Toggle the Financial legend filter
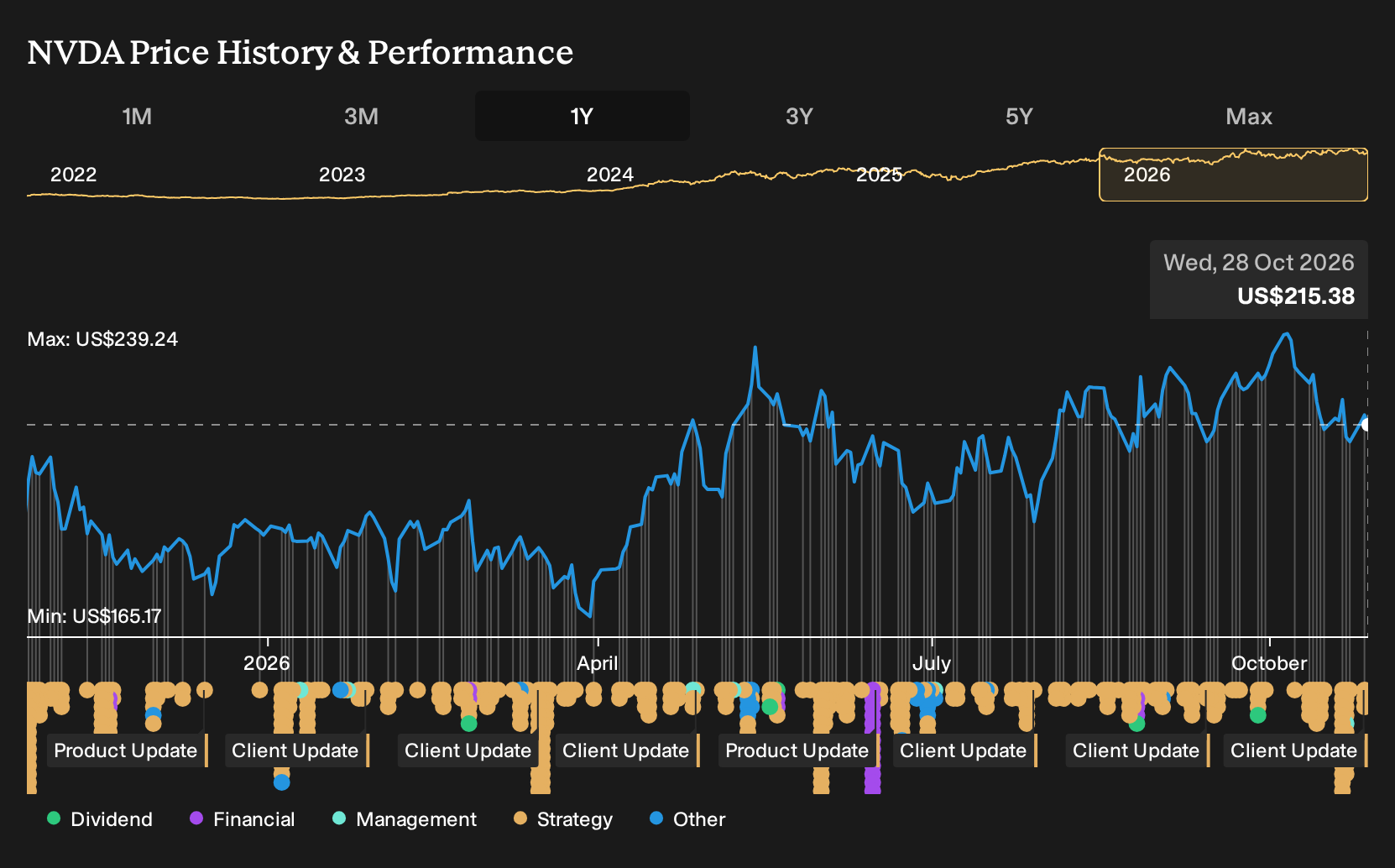Viewport: 1395px width, 868px height. (x=243, y=819)
